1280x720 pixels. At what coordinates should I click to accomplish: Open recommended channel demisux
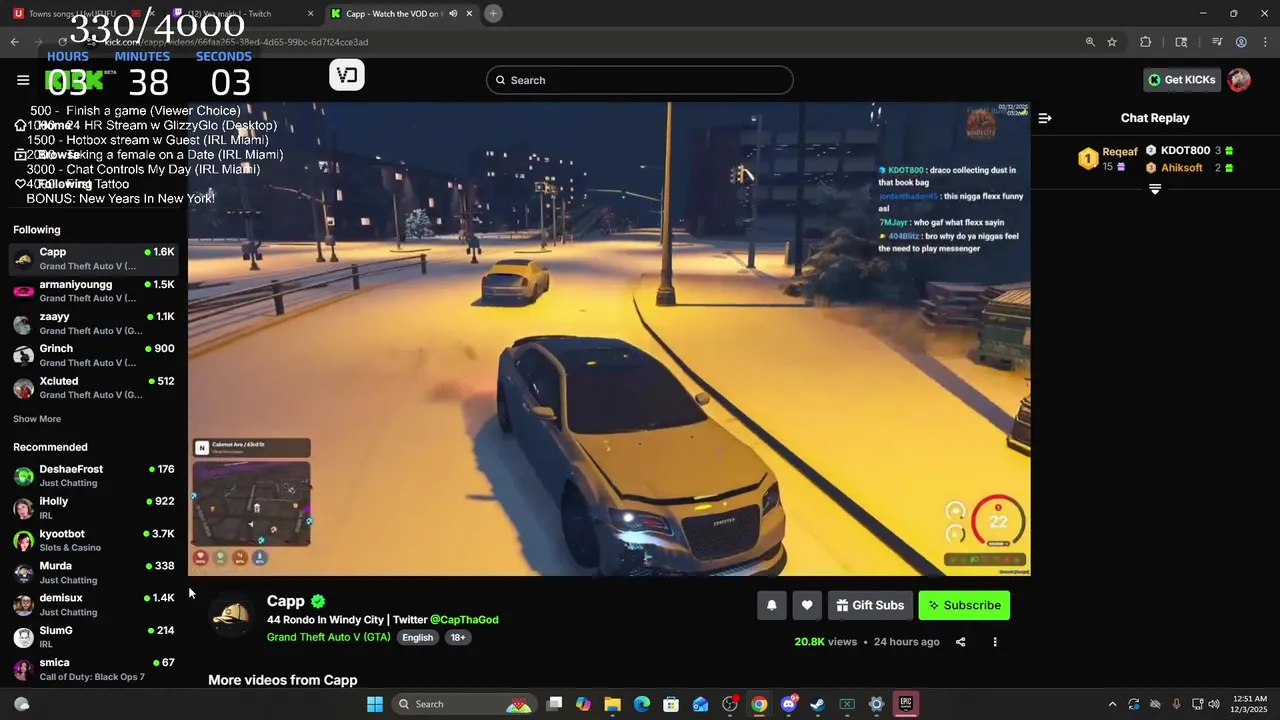(94, 604)
